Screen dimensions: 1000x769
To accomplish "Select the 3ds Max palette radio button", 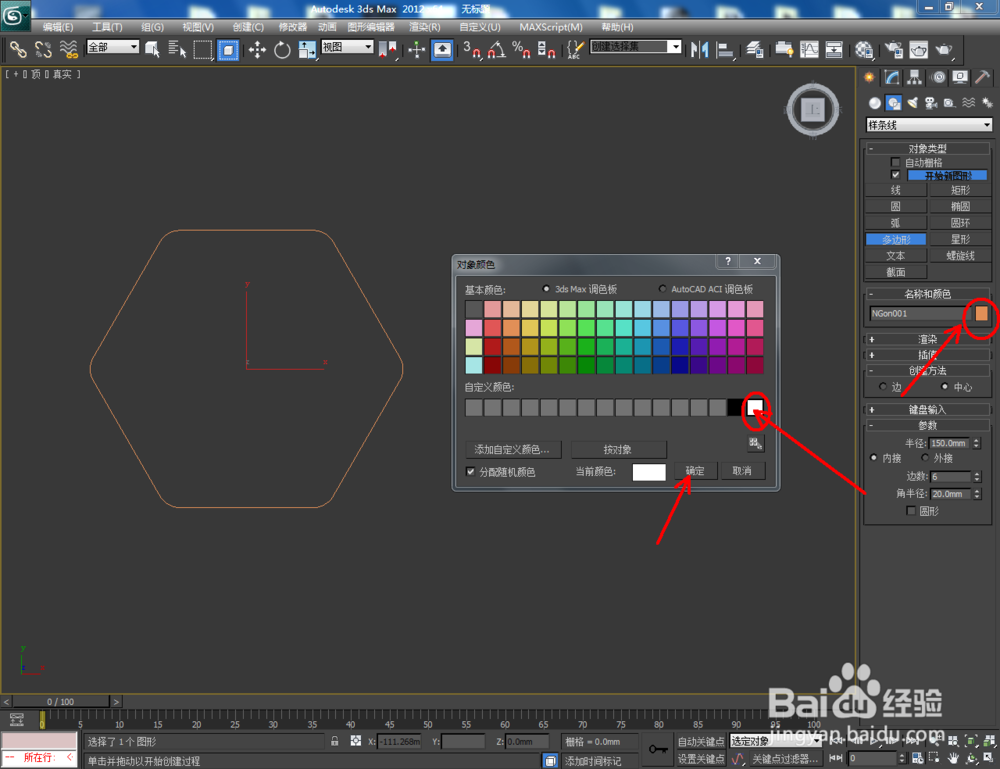I will 546,289.
